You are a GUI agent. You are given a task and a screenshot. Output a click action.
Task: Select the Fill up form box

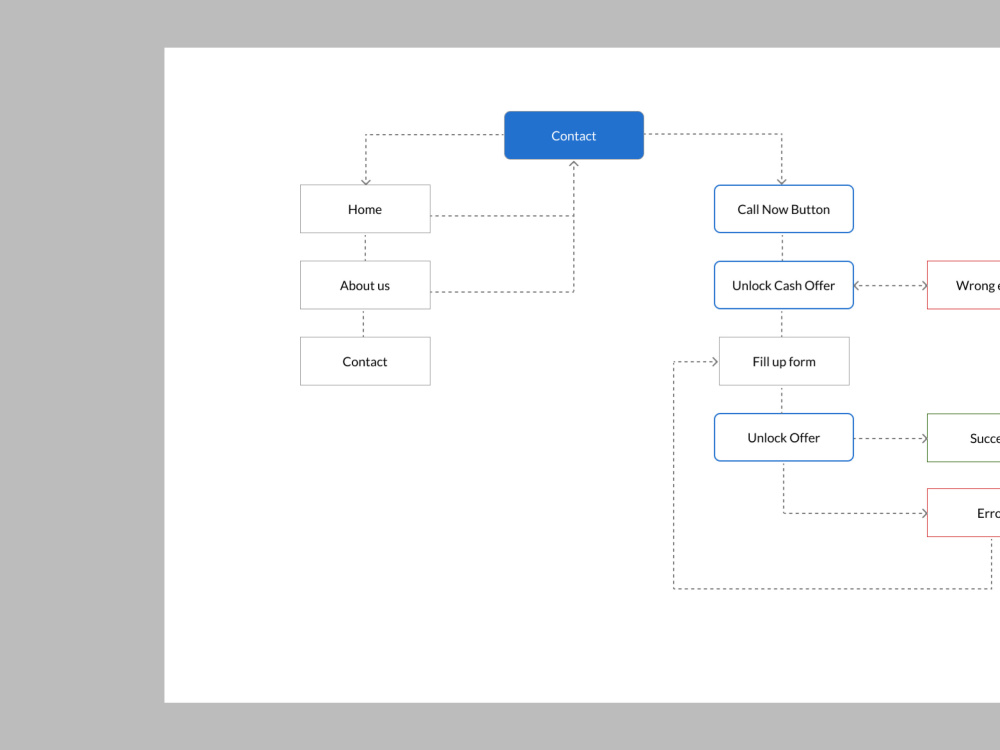[x=783, y=361]
